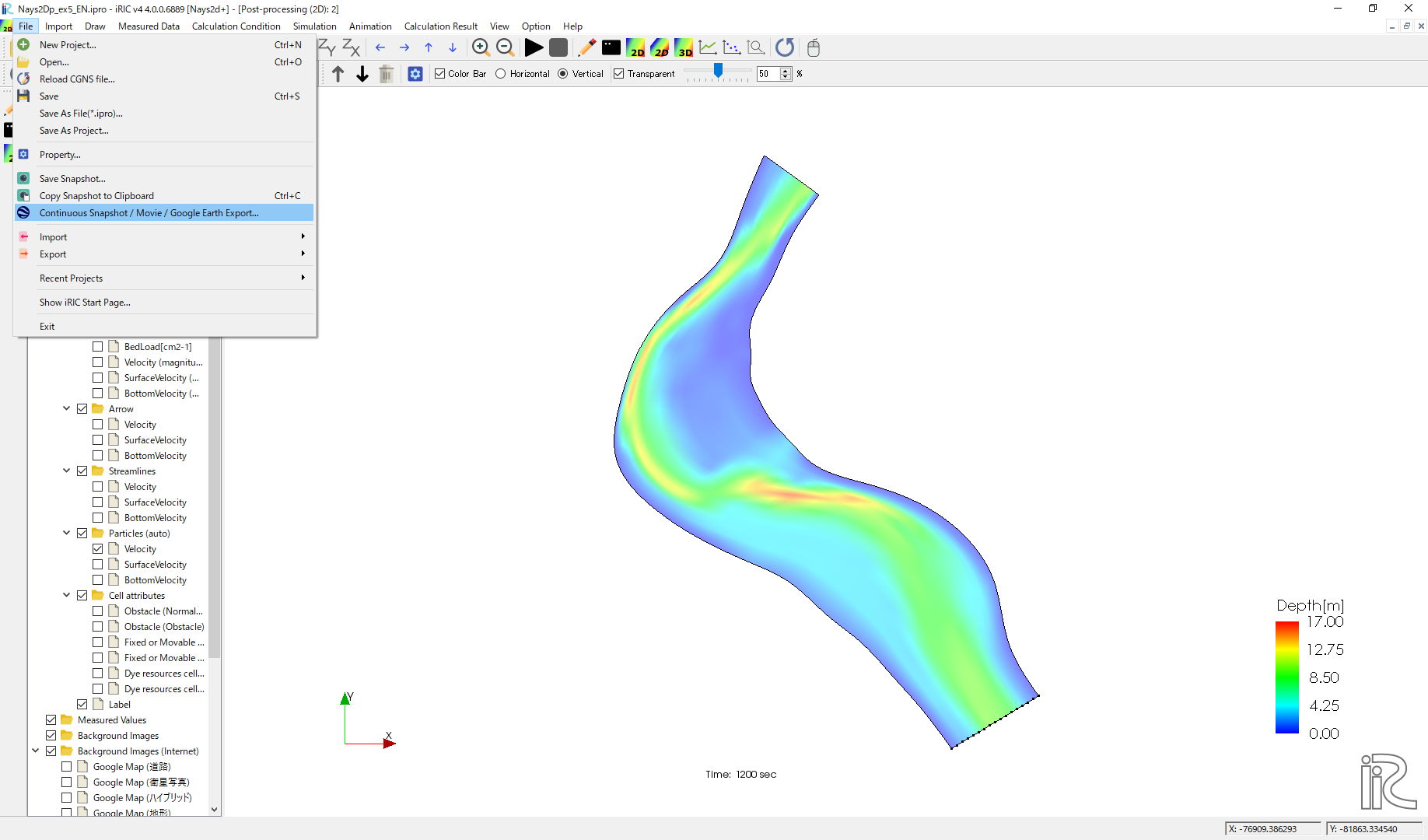
Task: Click Save As Project... menu entry
Action: tap(164, 131)
